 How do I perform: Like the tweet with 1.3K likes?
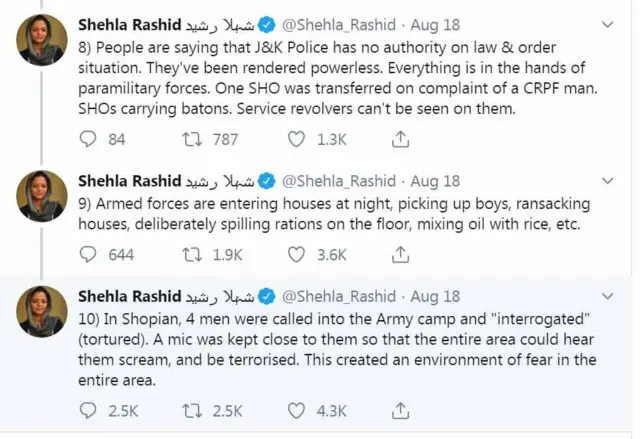(x=296, y=140)
